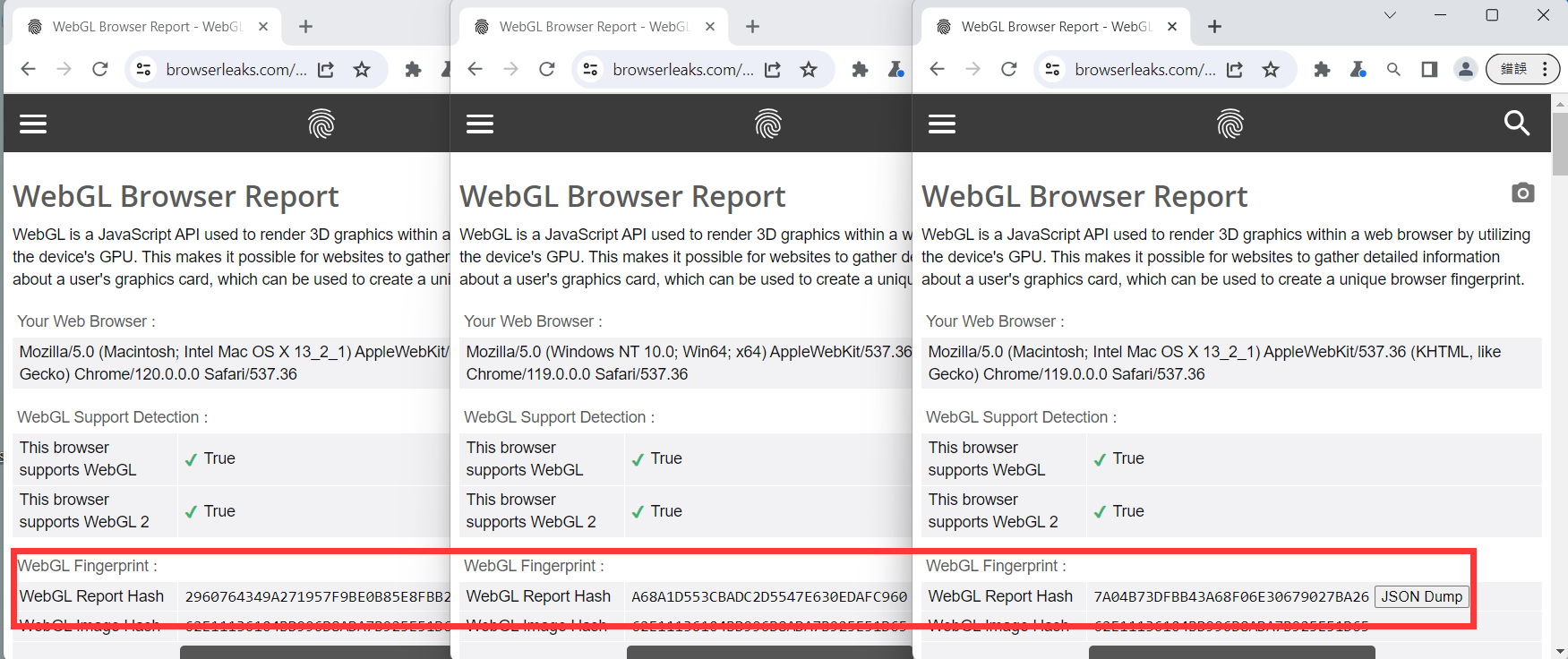1568x659 pixels.
Task: Open the side panel icon in the browser toolbar
Action: pos(1429,69)
